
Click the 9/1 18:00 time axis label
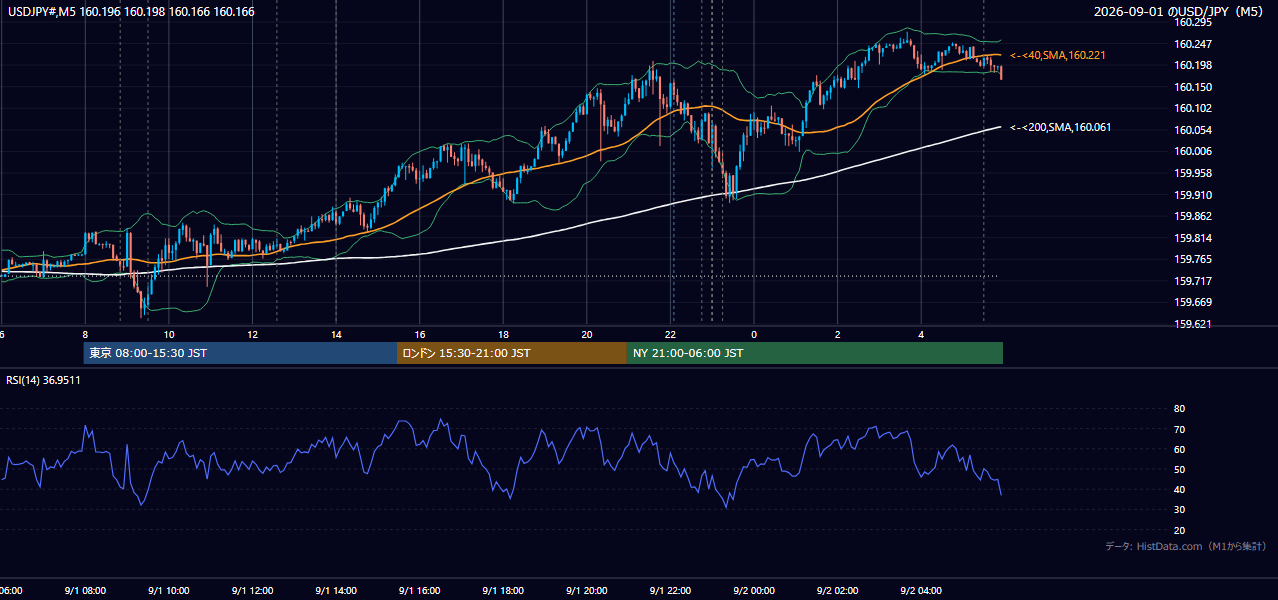[x=503, y=591]
